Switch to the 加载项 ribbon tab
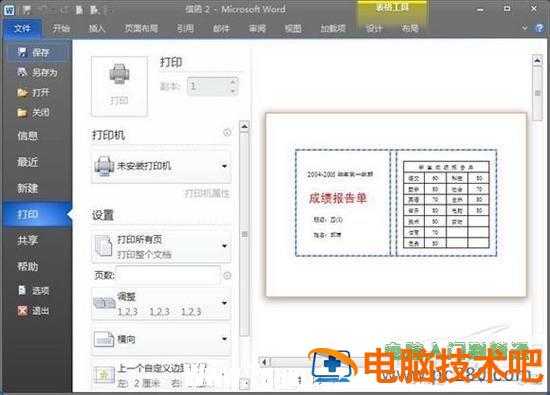This screenshot has width=550, height=395. point(333,28)
